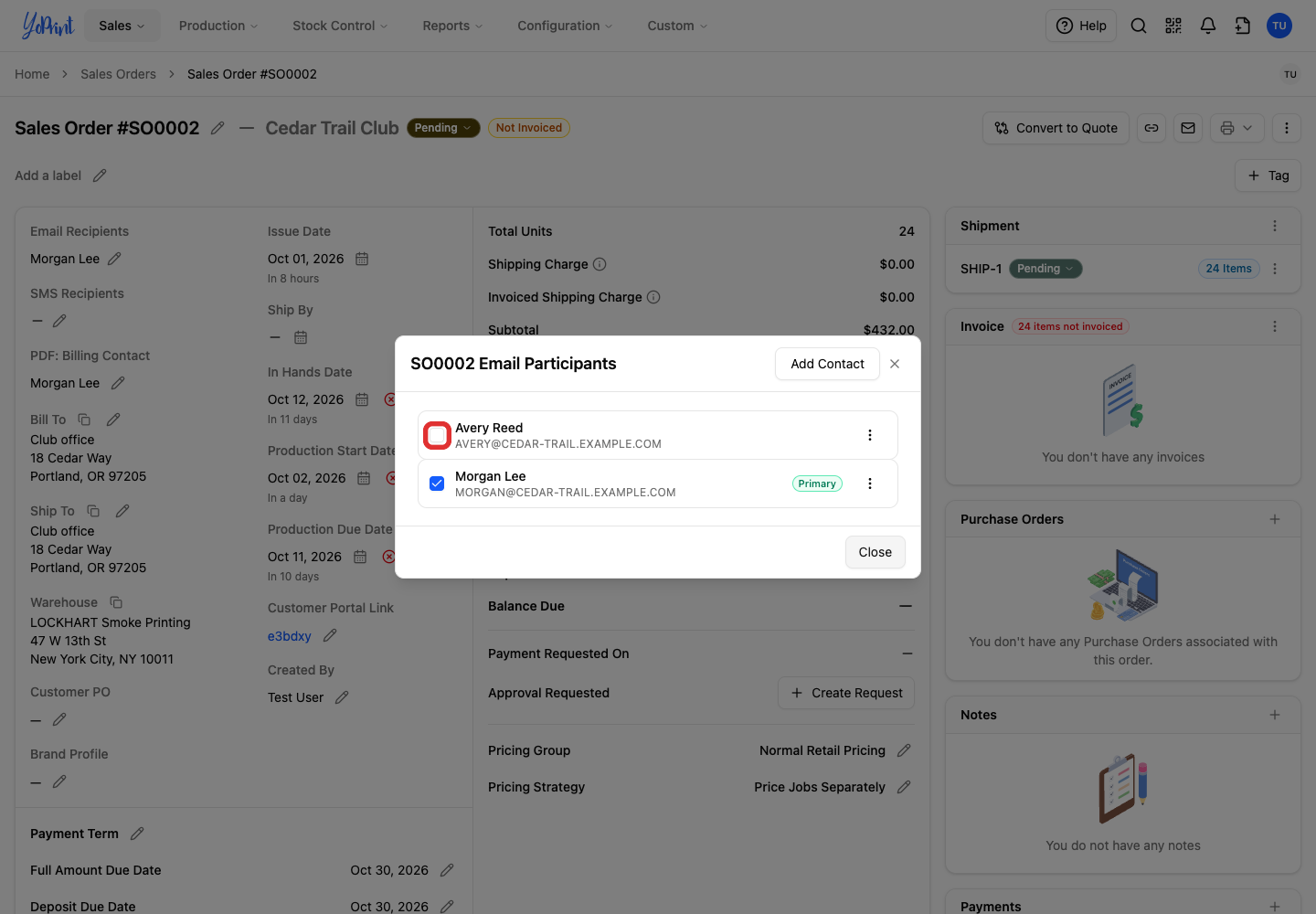
Task: Expand the Configuration menu
Action: (x=565, y=26)
